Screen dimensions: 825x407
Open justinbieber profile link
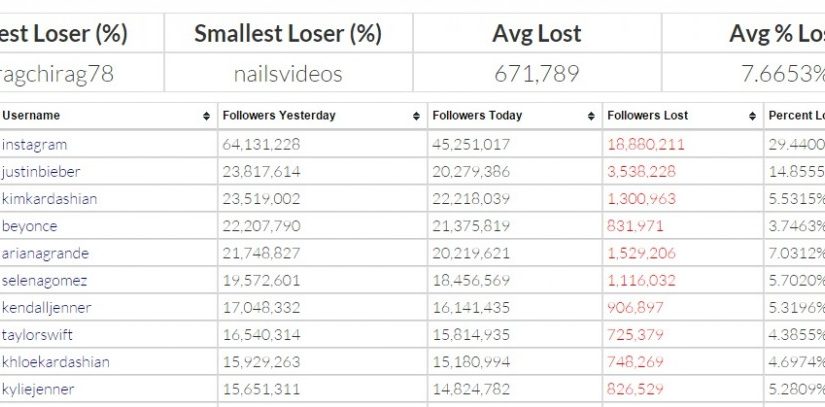click(41, 172)
